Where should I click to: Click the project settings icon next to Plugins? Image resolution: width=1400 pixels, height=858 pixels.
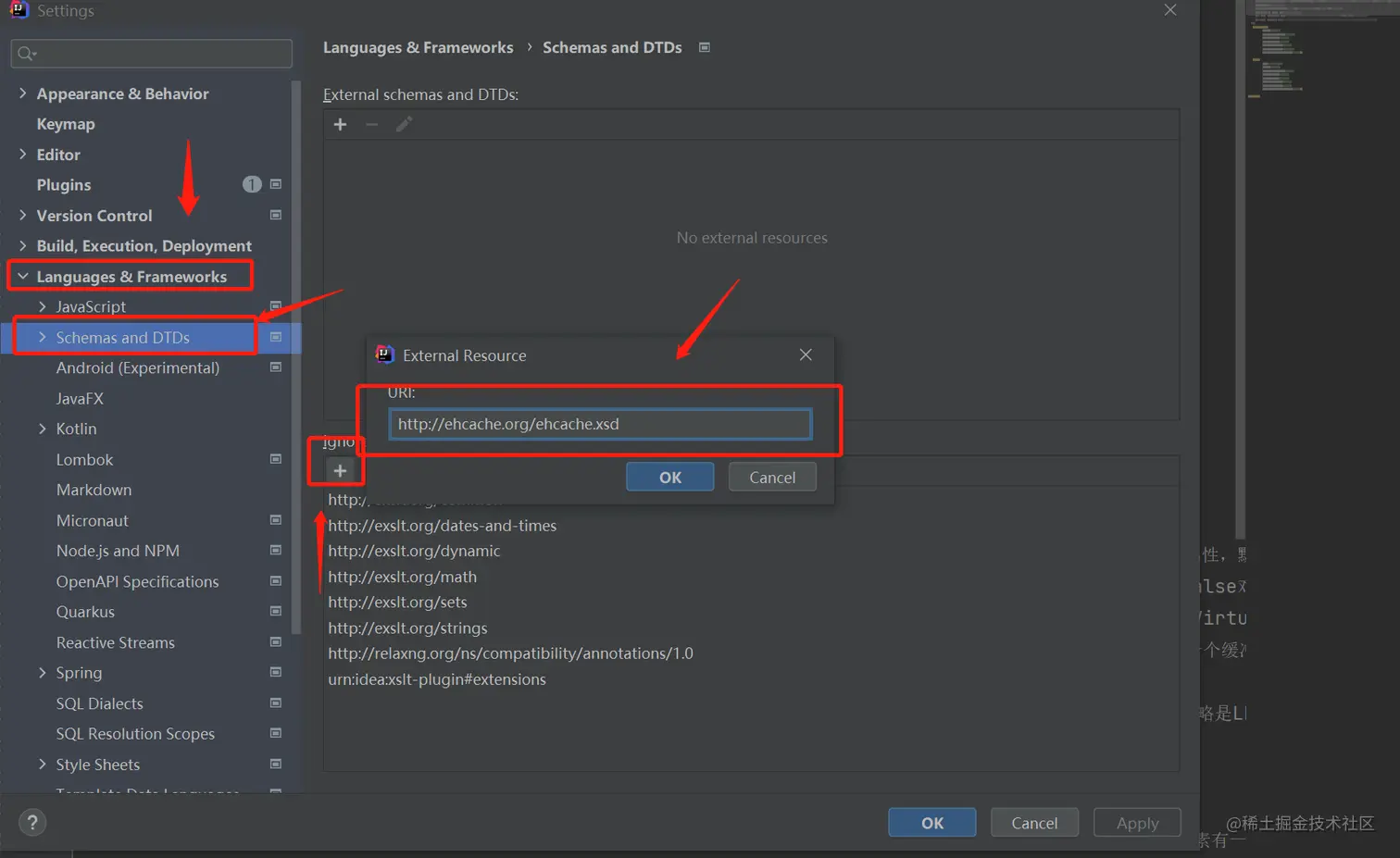click(x=275, y=184)
